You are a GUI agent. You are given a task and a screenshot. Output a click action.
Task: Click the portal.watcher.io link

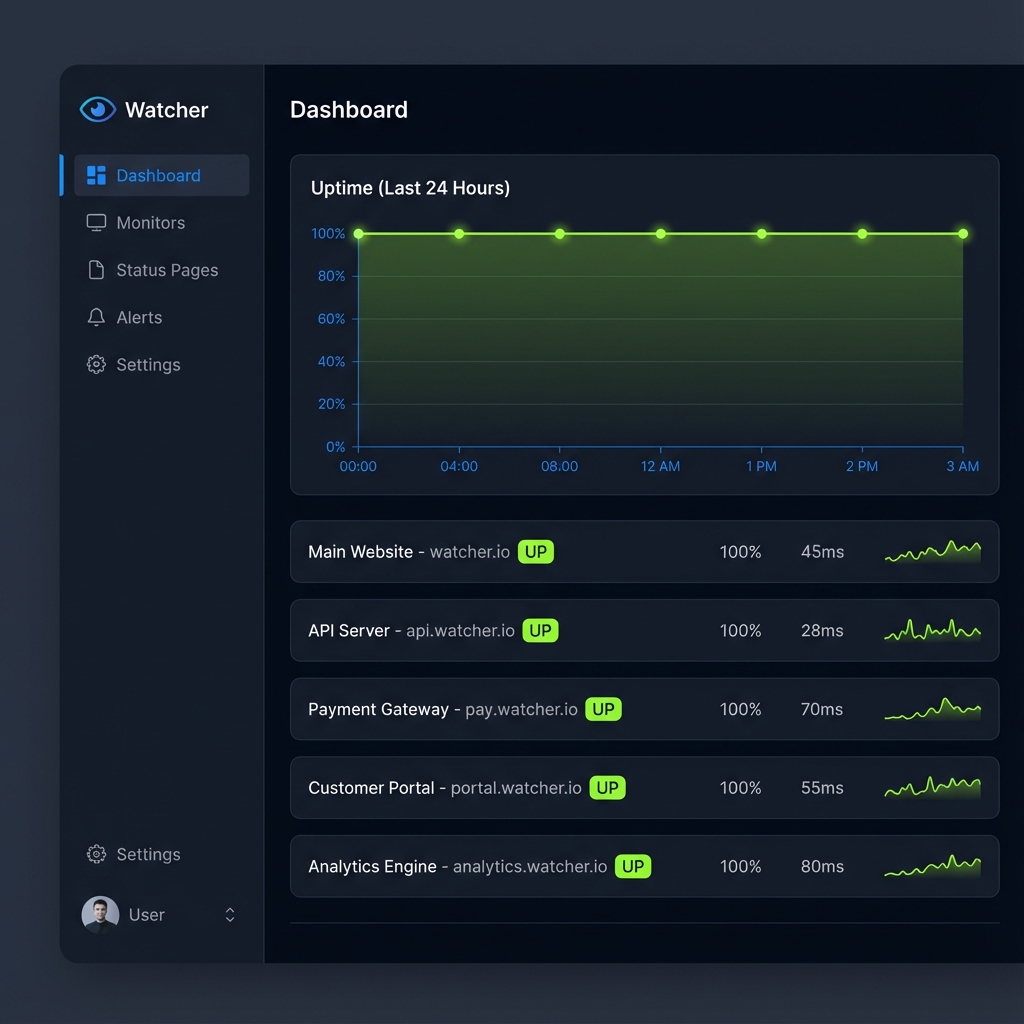tap(516, 788)
